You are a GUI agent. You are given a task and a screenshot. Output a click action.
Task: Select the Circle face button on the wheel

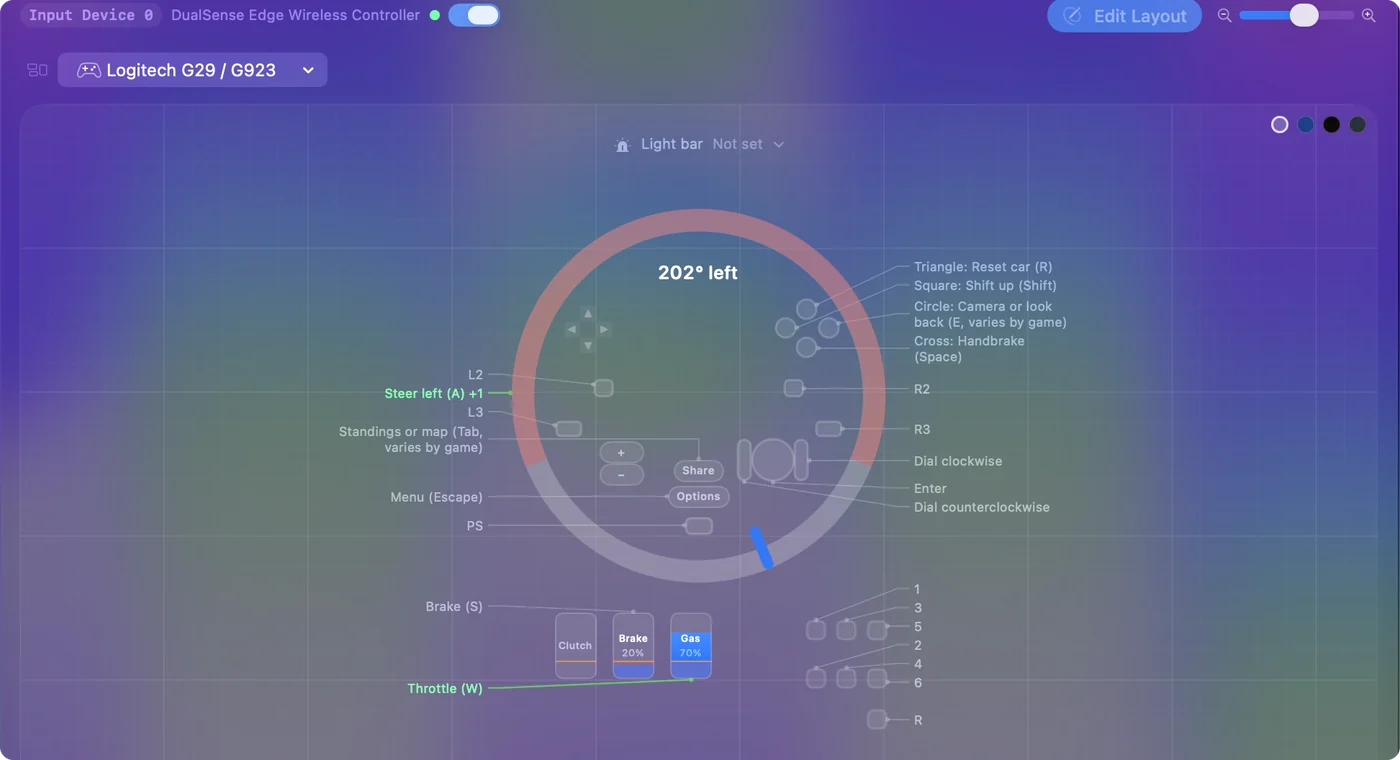(x=829, y=327)
